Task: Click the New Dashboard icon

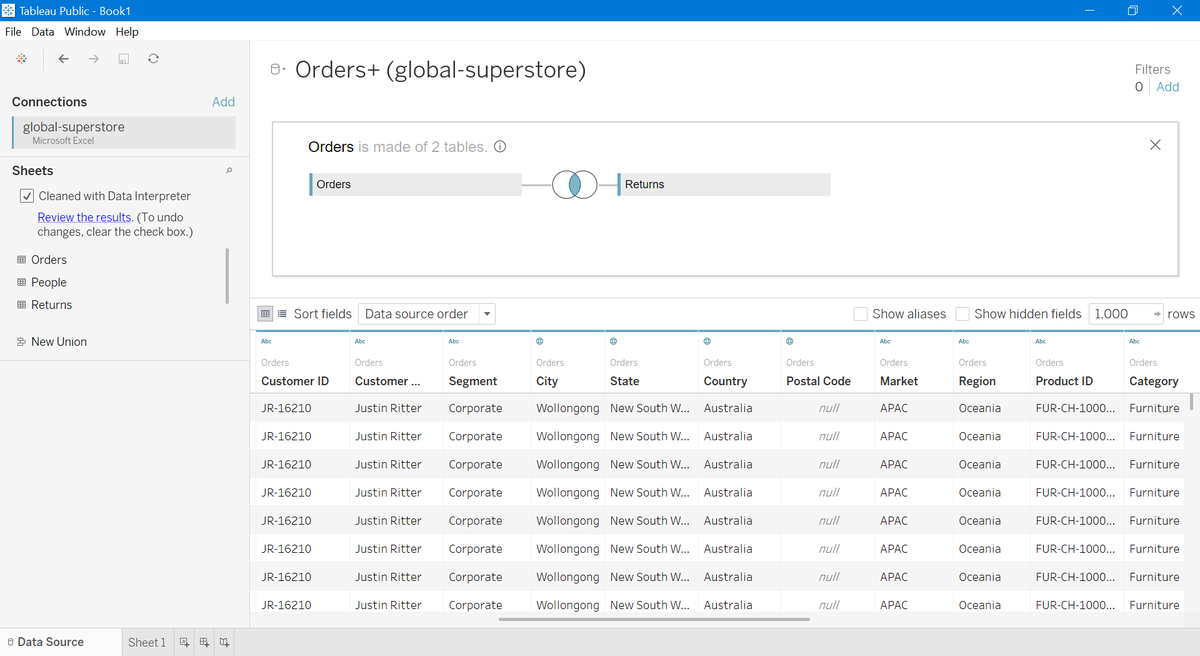Action: (x=204, y=642)
